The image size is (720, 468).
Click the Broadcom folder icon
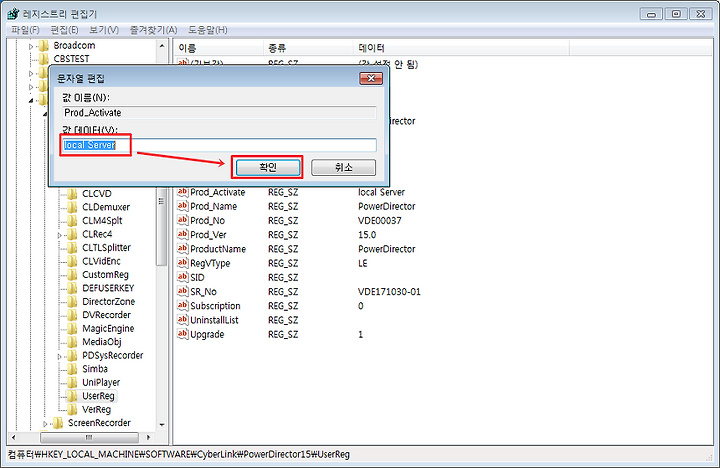point(44,45)
